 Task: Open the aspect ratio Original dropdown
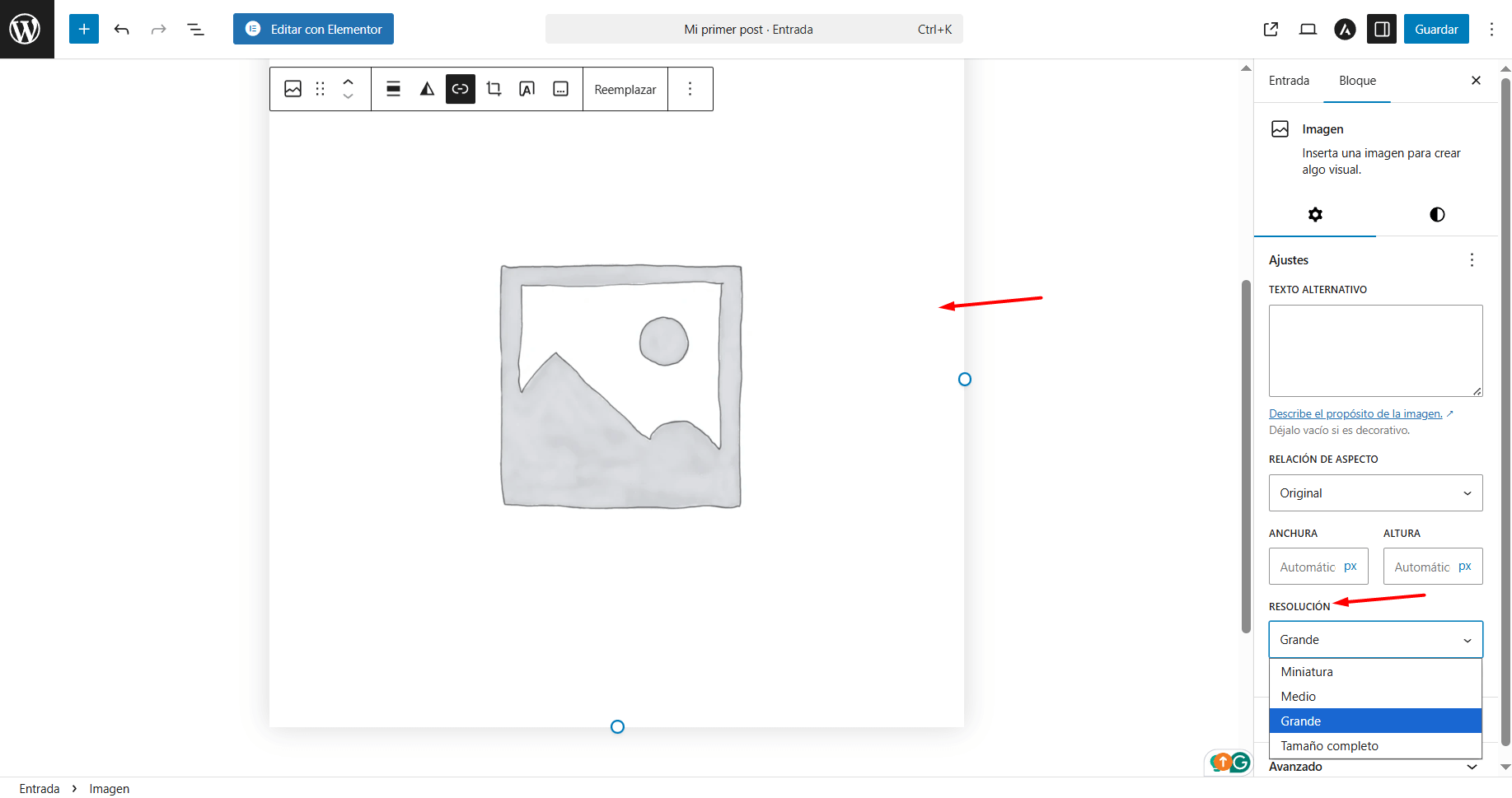pyautogui.click(x=1375, y=493)
